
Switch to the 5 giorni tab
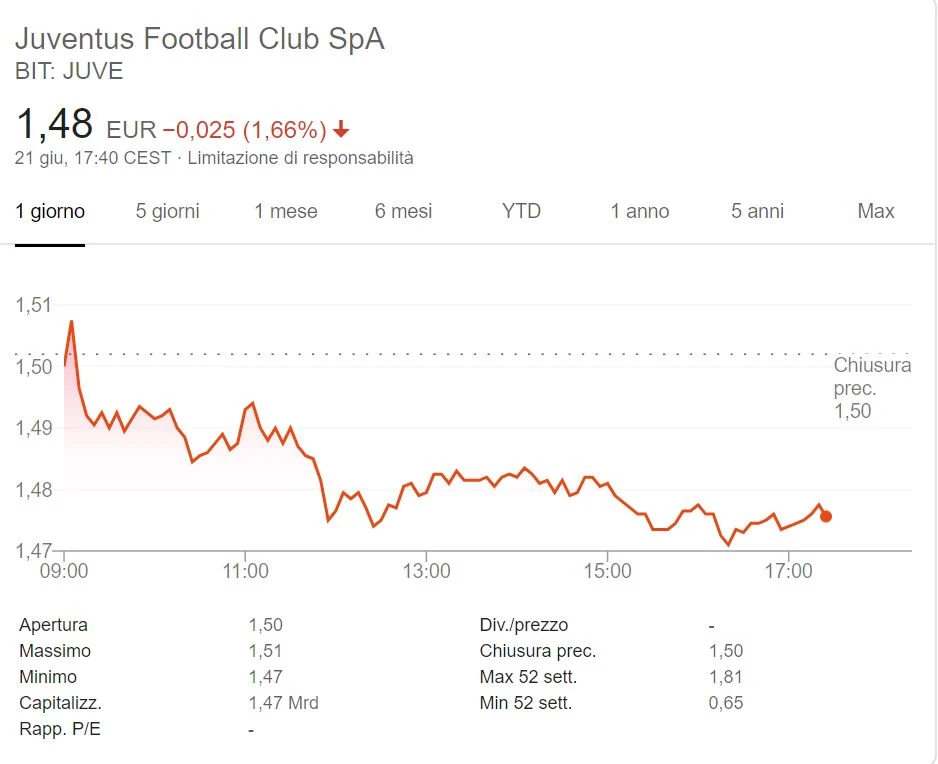pyautogui.click(x=167, y=211)
